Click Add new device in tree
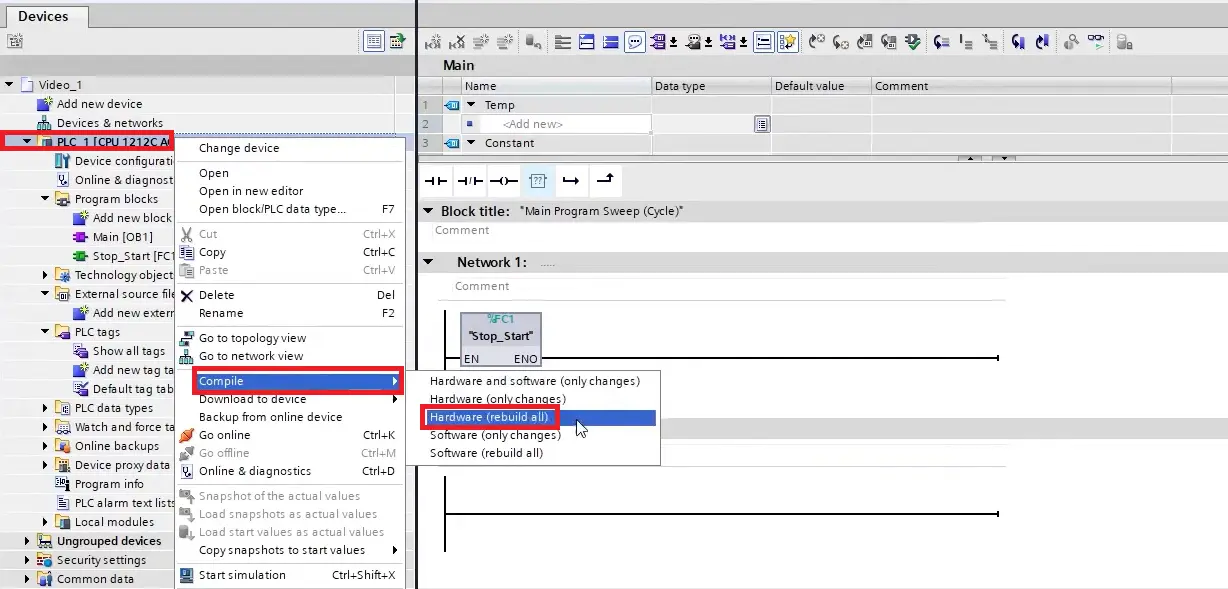Screen dimensions: 1228x589 99,104
